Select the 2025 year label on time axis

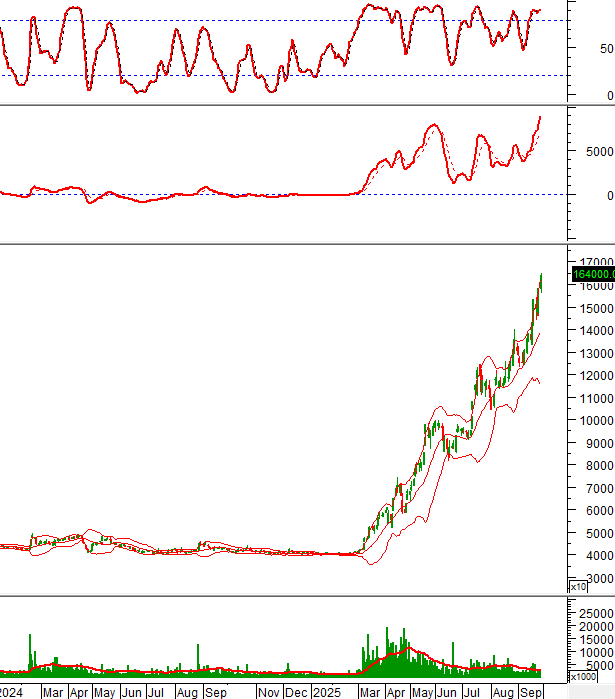click(x=327, y=691)
